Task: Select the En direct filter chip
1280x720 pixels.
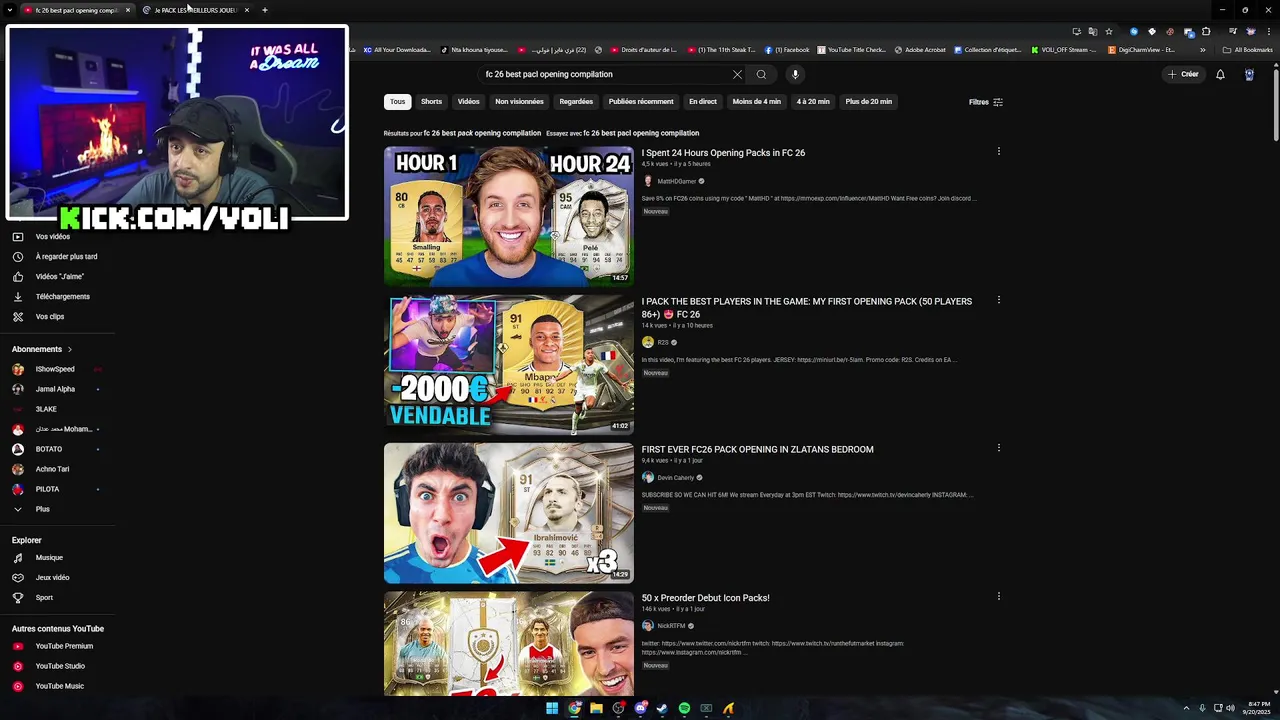Action: click(x=703, y=102)
